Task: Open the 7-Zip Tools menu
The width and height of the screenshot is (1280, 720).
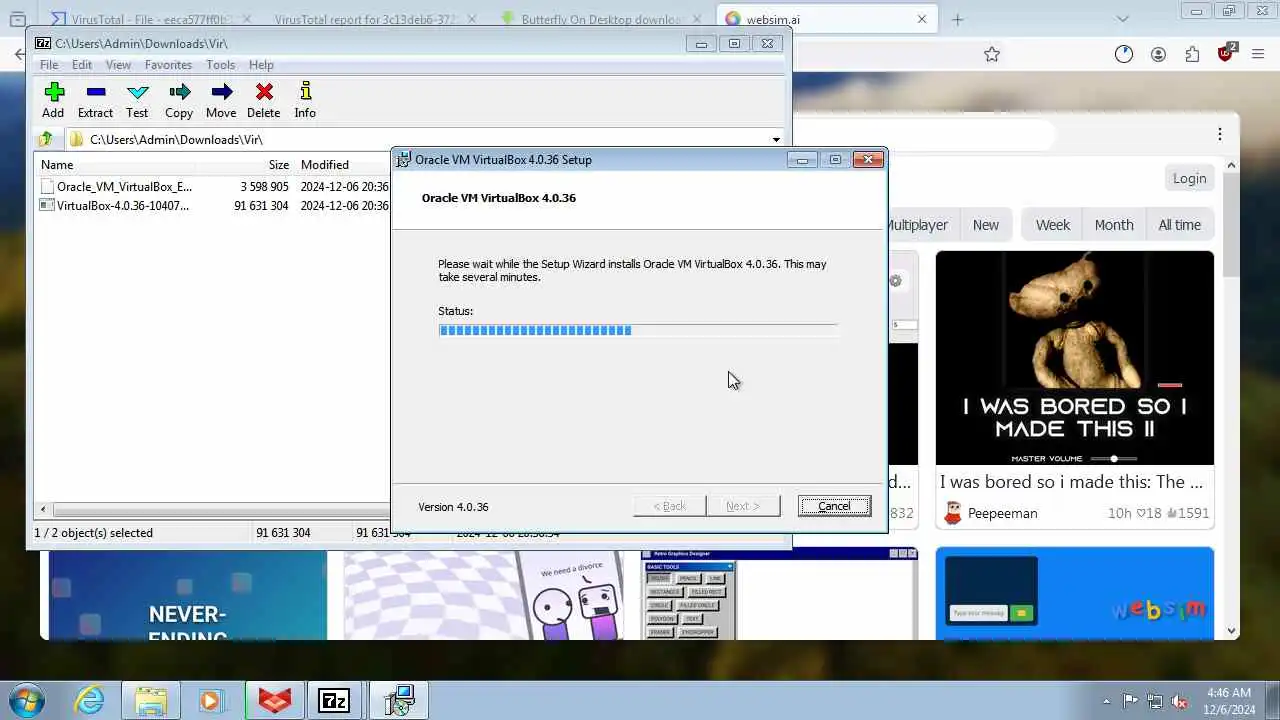Action: click(220, 65)
